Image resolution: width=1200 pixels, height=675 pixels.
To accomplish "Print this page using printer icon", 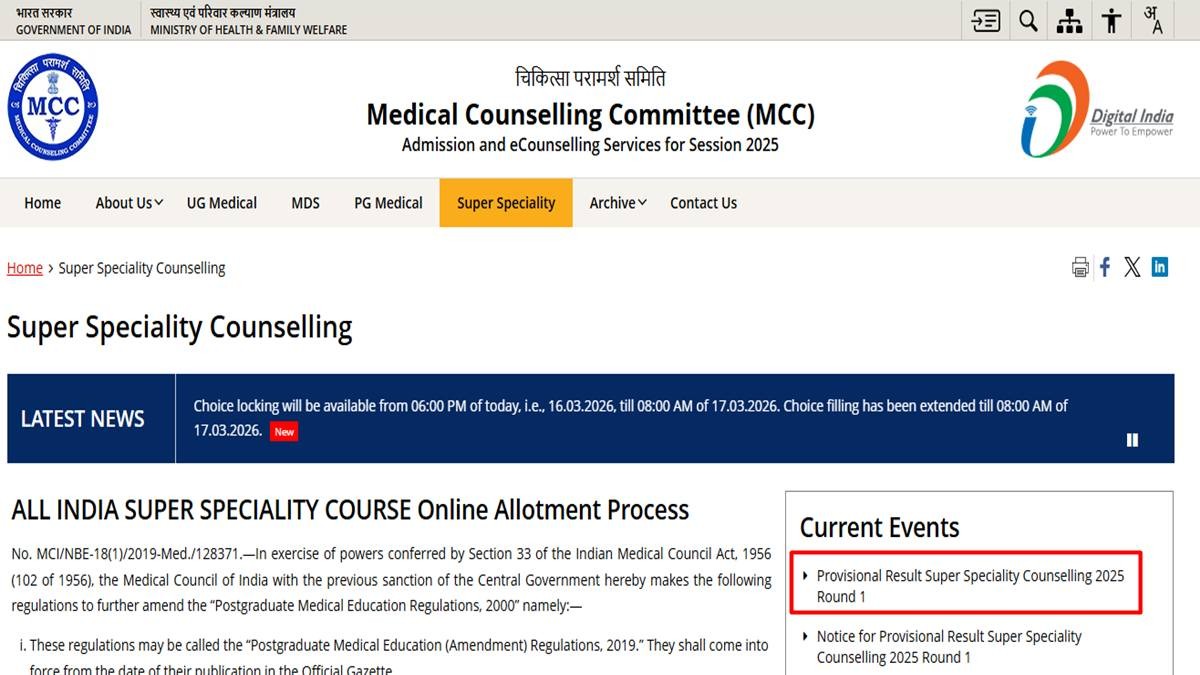I will click(1080, 267).
